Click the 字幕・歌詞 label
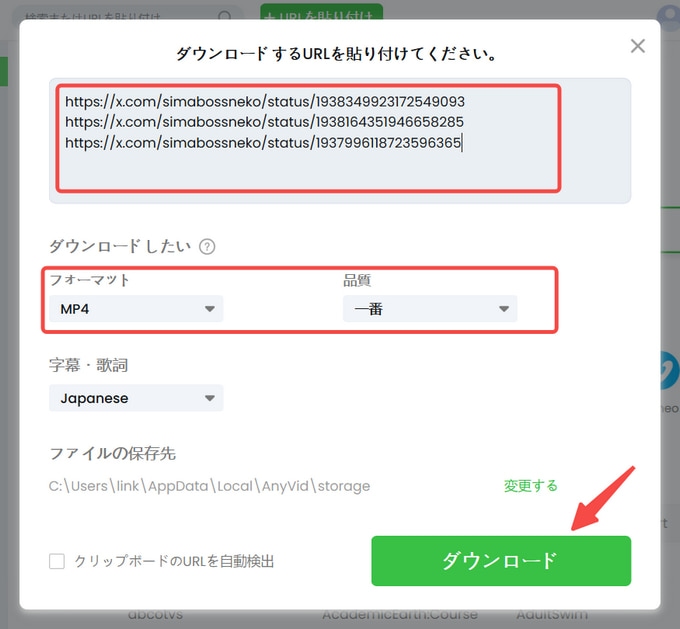 (x=88, y=365)
